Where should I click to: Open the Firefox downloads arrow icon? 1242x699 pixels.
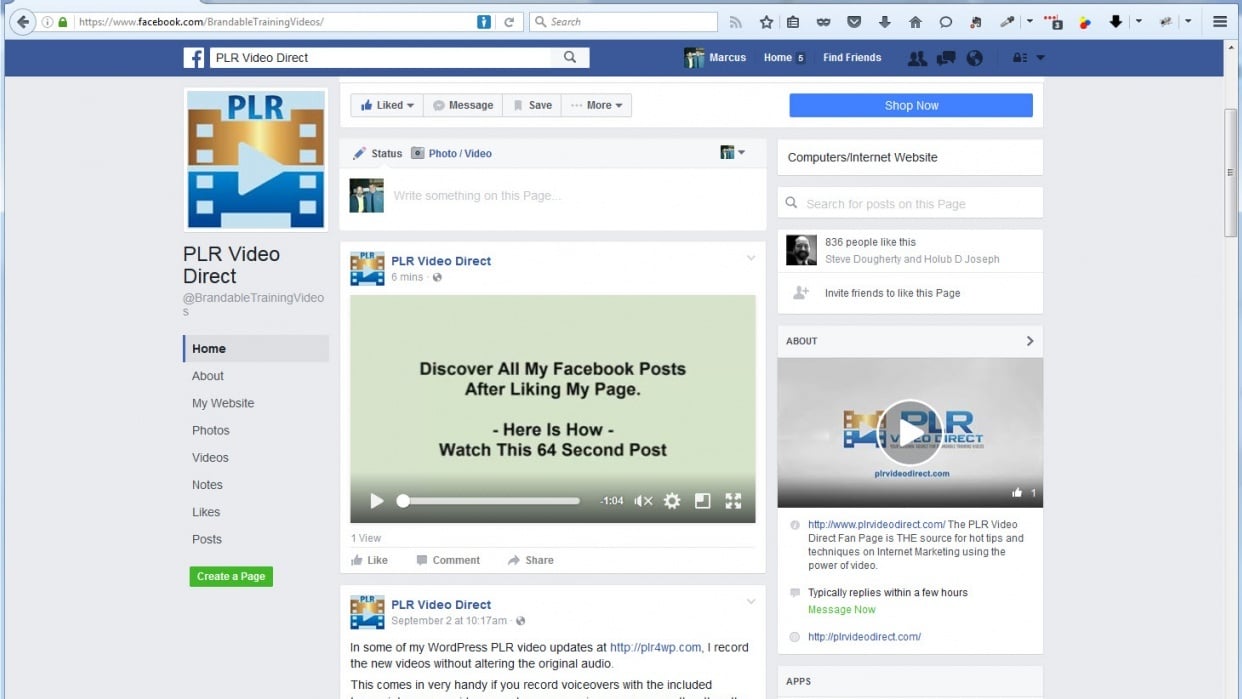coord(884,22)
